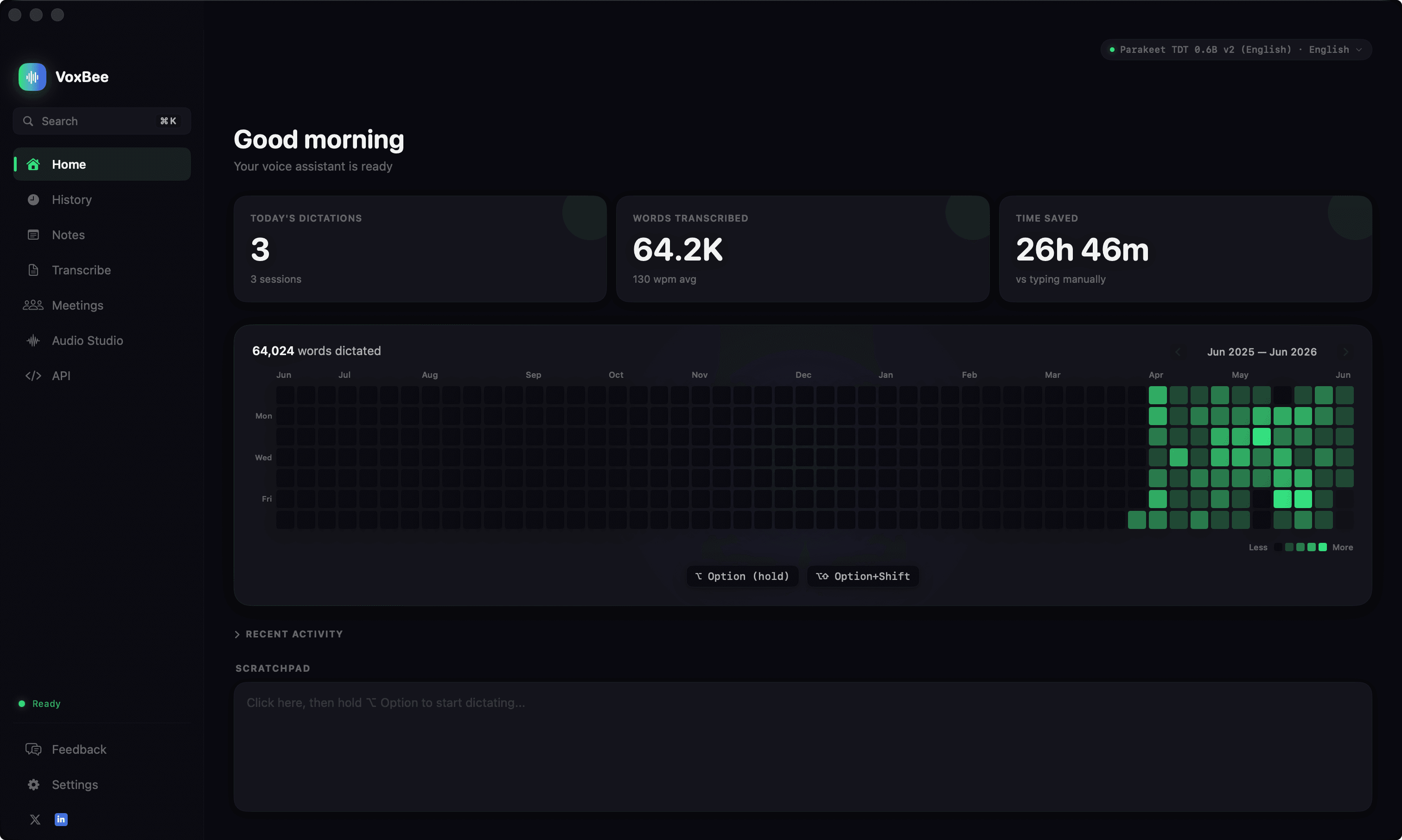This screenshot has width=1402, height=840.
Task: Click the '3 sessions' text
Action: 276,279
